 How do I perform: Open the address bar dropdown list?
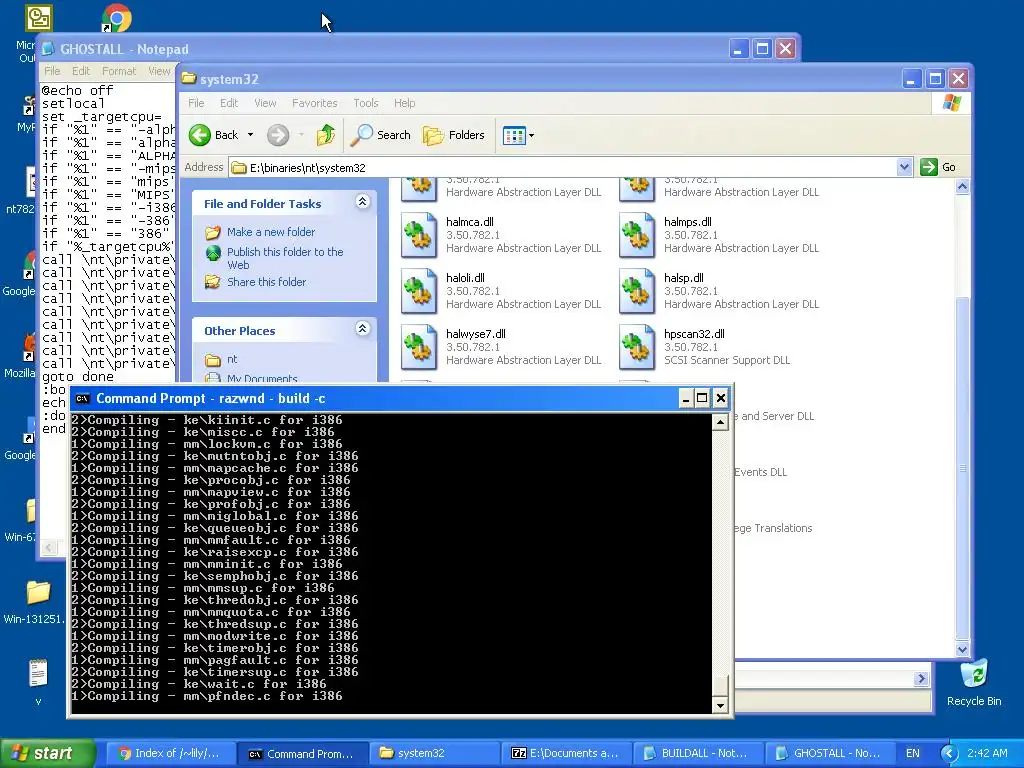pos(904,167)
